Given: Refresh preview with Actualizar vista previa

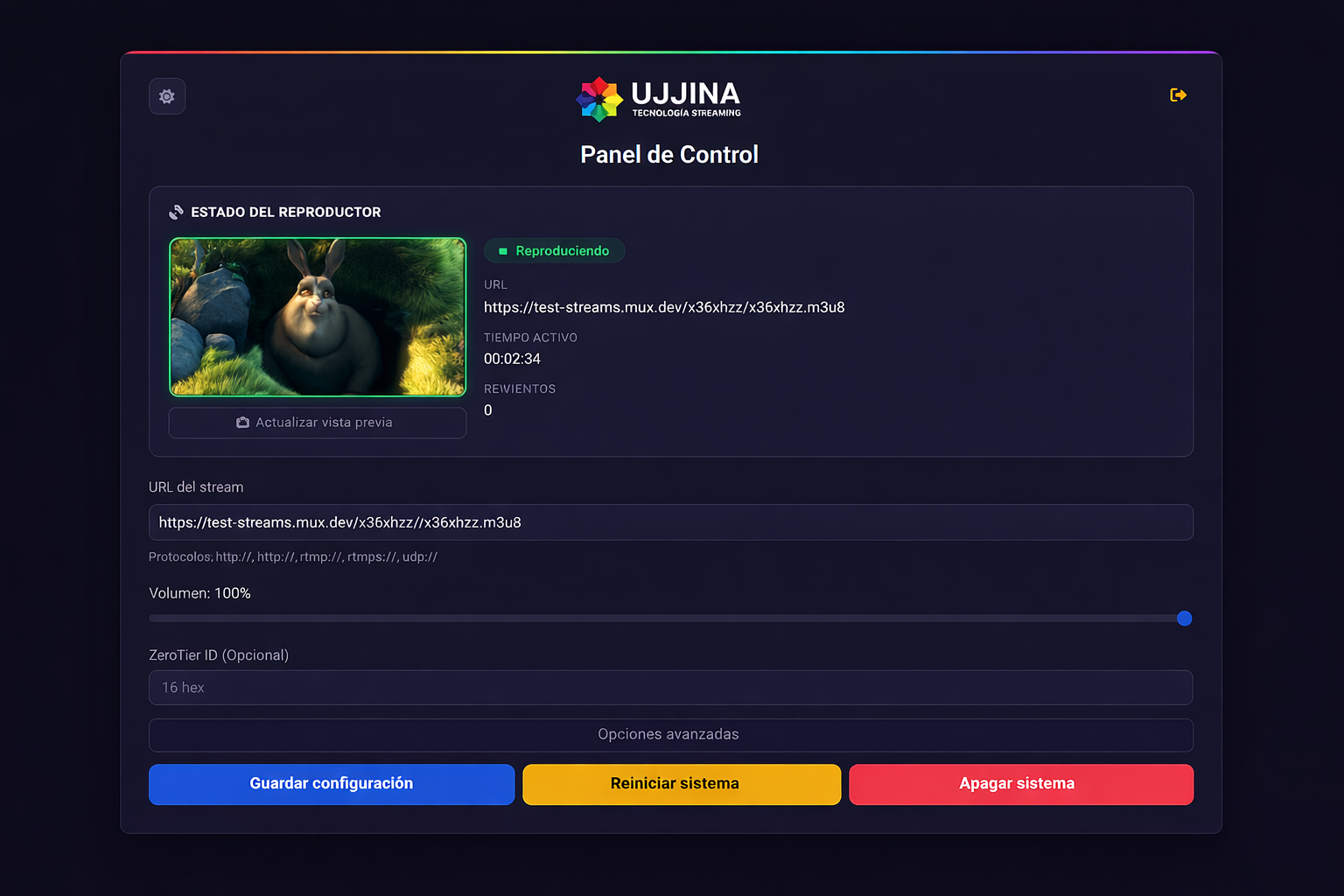Looking at the screenshot, I should [x=318, y=423].
